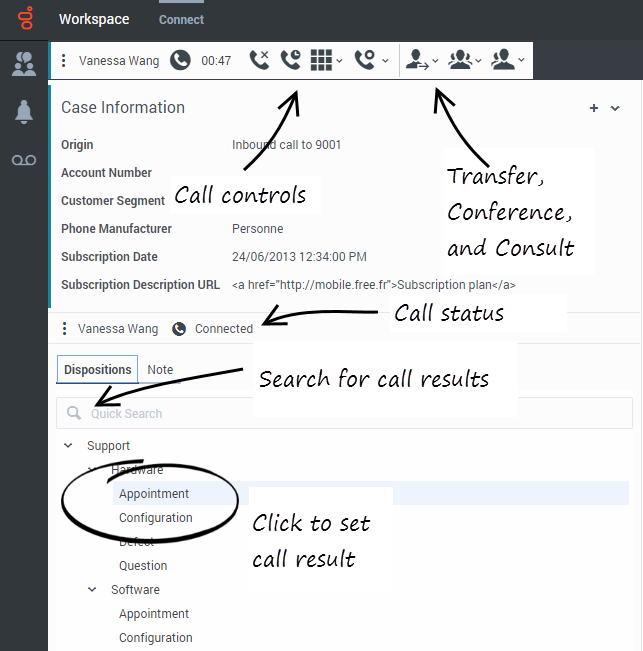Image resolution: width=643 pixels, height=651 pixels.
Task: Open the instant call transfer dropdown
Action: 421,61
